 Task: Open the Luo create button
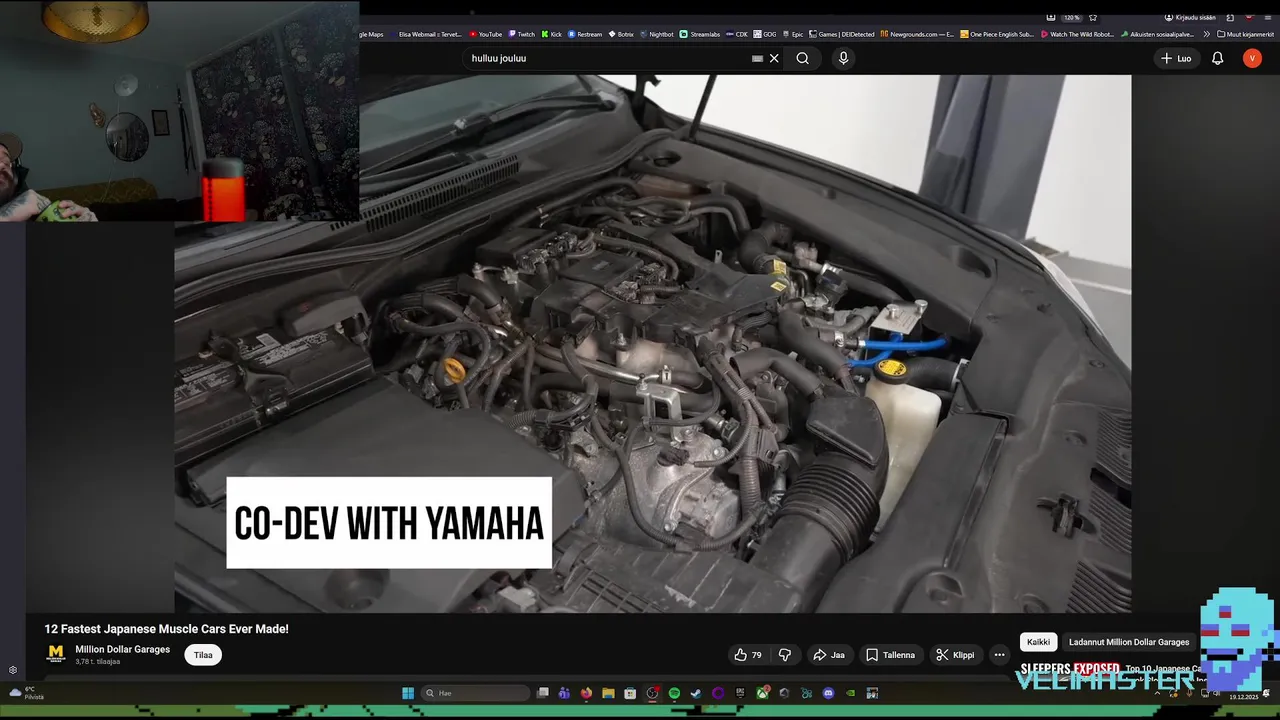coord(1176,58)
